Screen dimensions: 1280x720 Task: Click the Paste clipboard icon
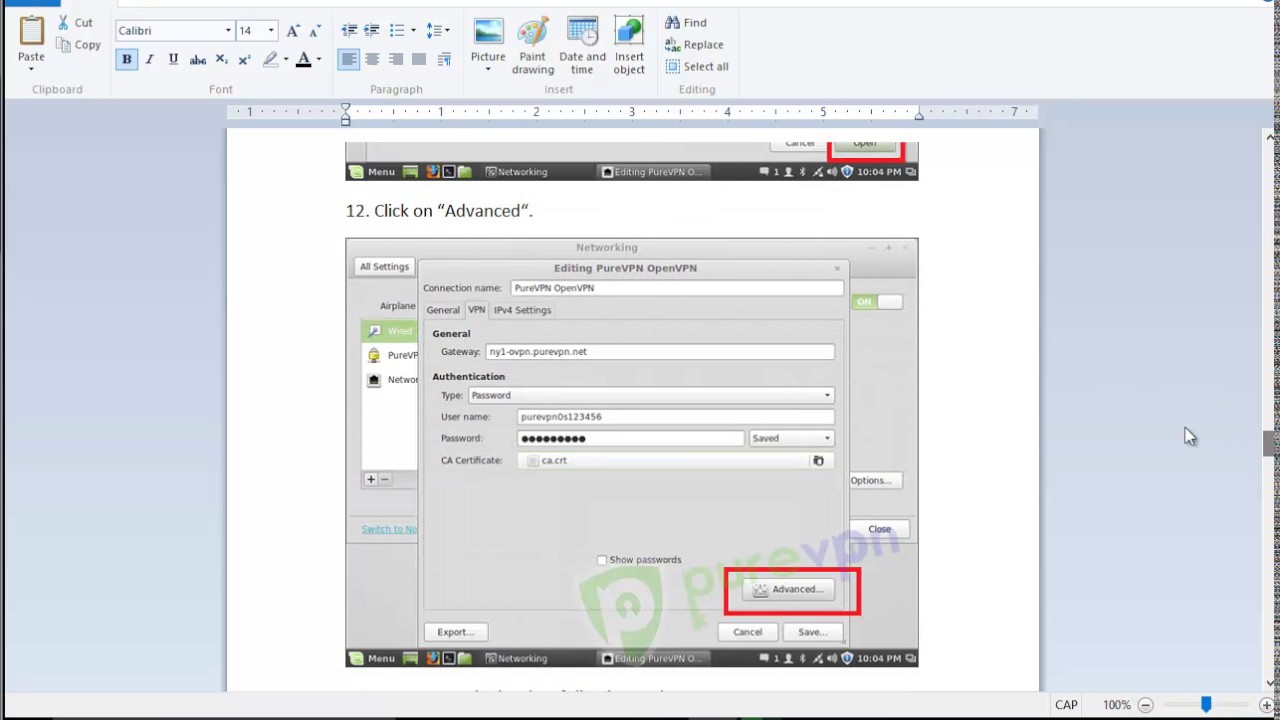(x=31, y=32)
